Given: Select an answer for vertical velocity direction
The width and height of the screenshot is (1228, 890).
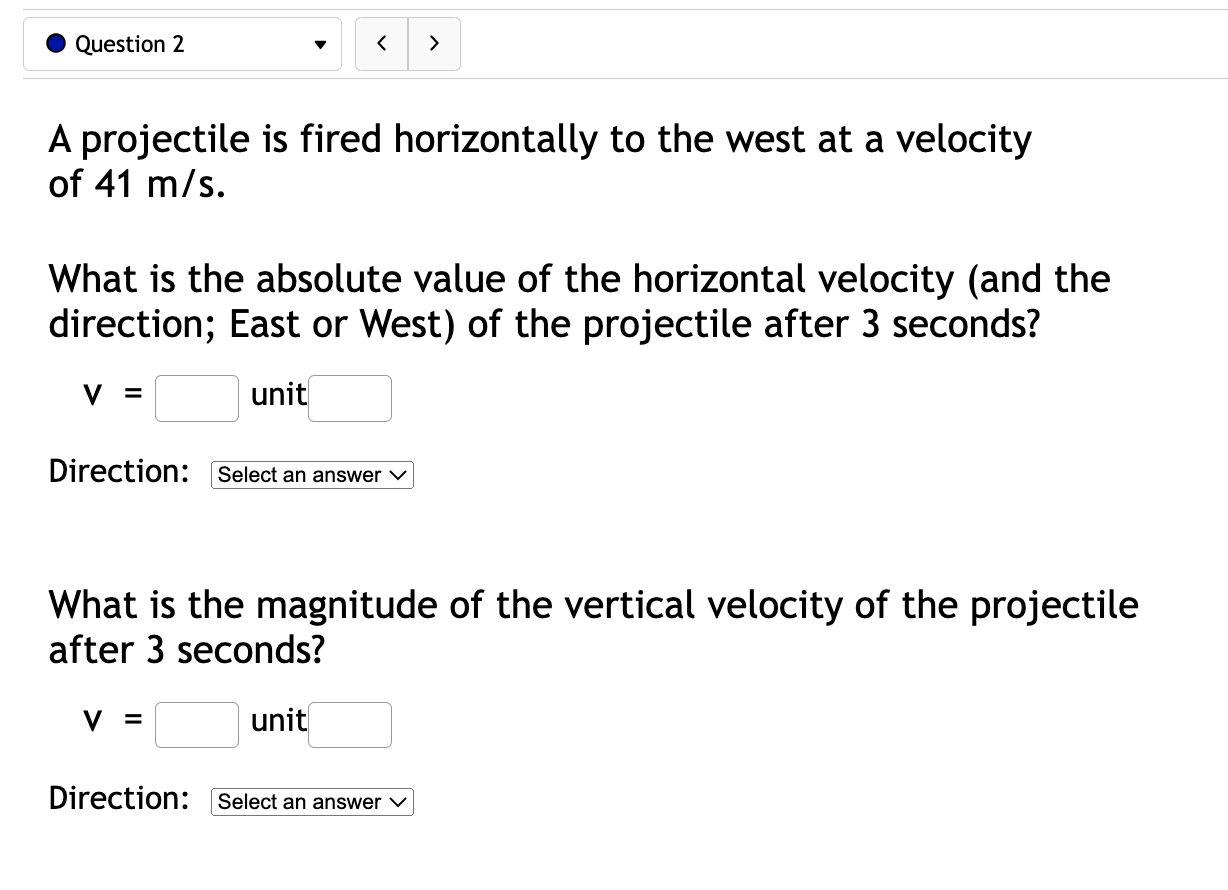Looking at the screenshot, I should coord(311,802).
